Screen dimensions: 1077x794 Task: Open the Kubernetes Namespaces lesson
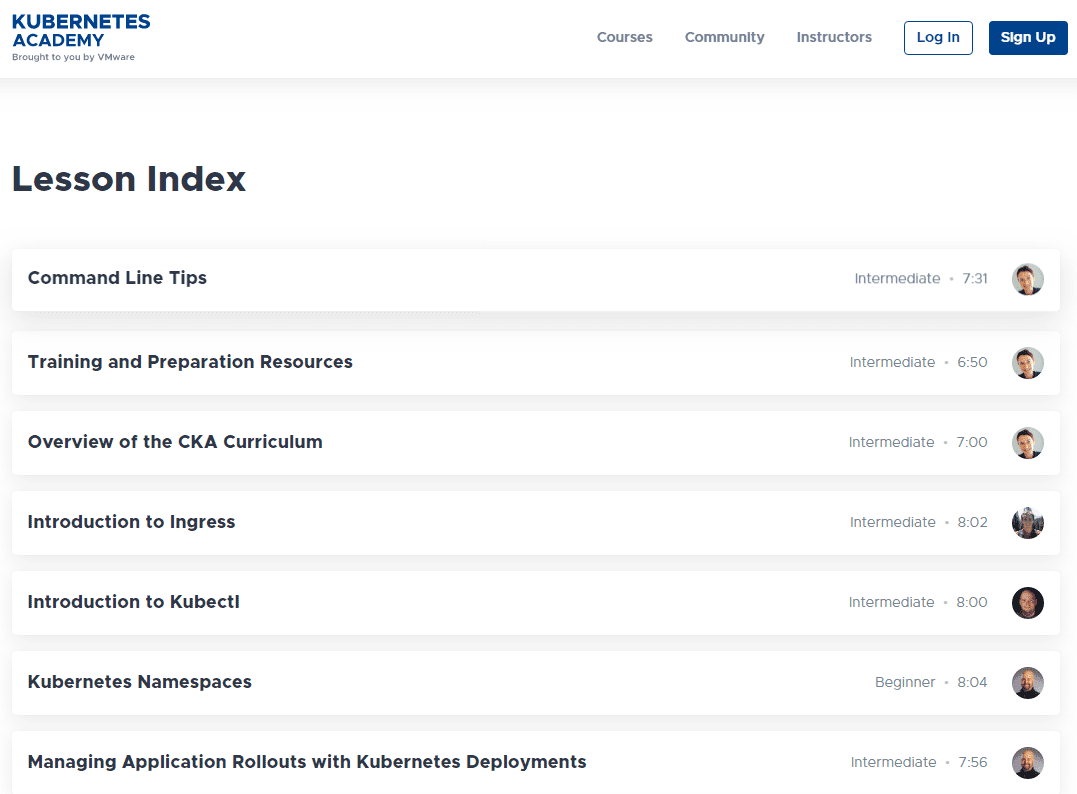pos(139,682)
